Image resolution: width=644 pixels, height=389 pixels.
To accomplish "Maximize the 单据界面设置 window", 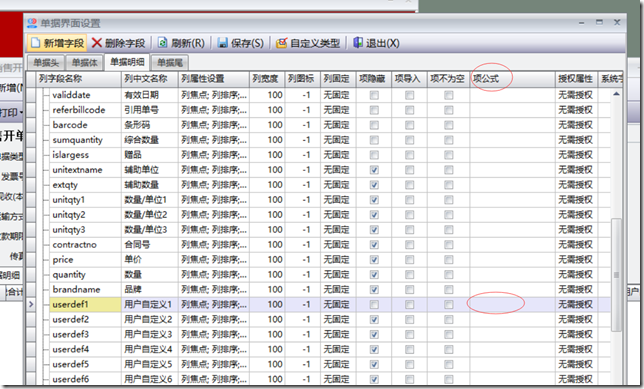I will 599,22.
